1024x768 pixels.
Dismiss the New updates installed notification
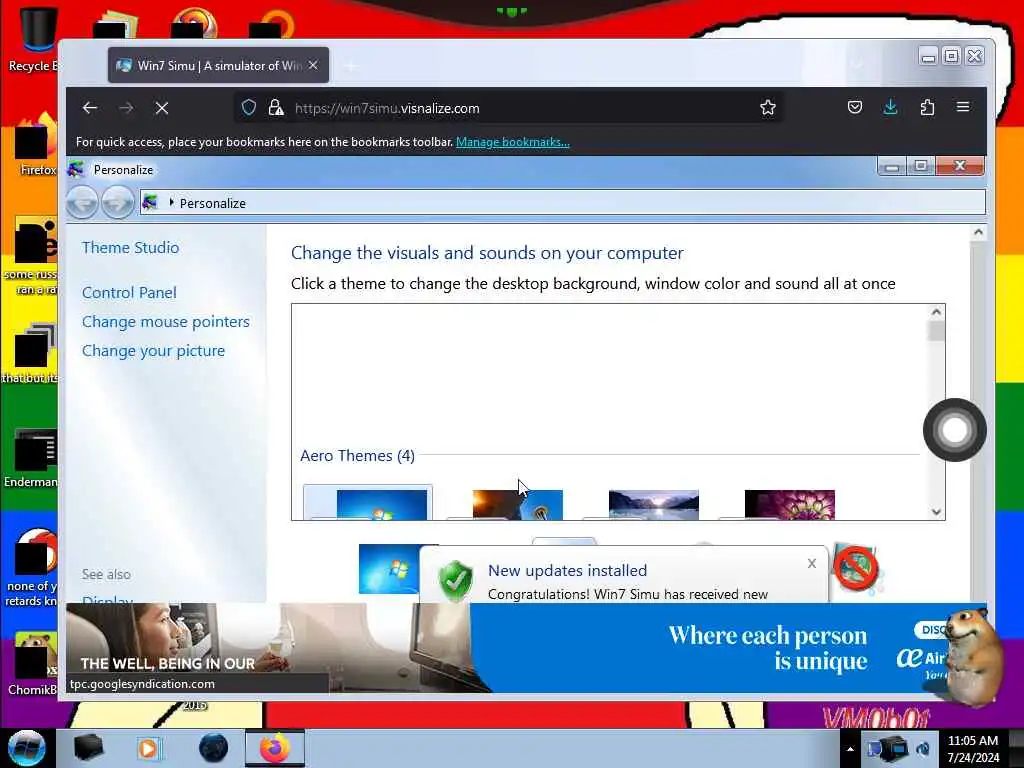coord(812,563)
